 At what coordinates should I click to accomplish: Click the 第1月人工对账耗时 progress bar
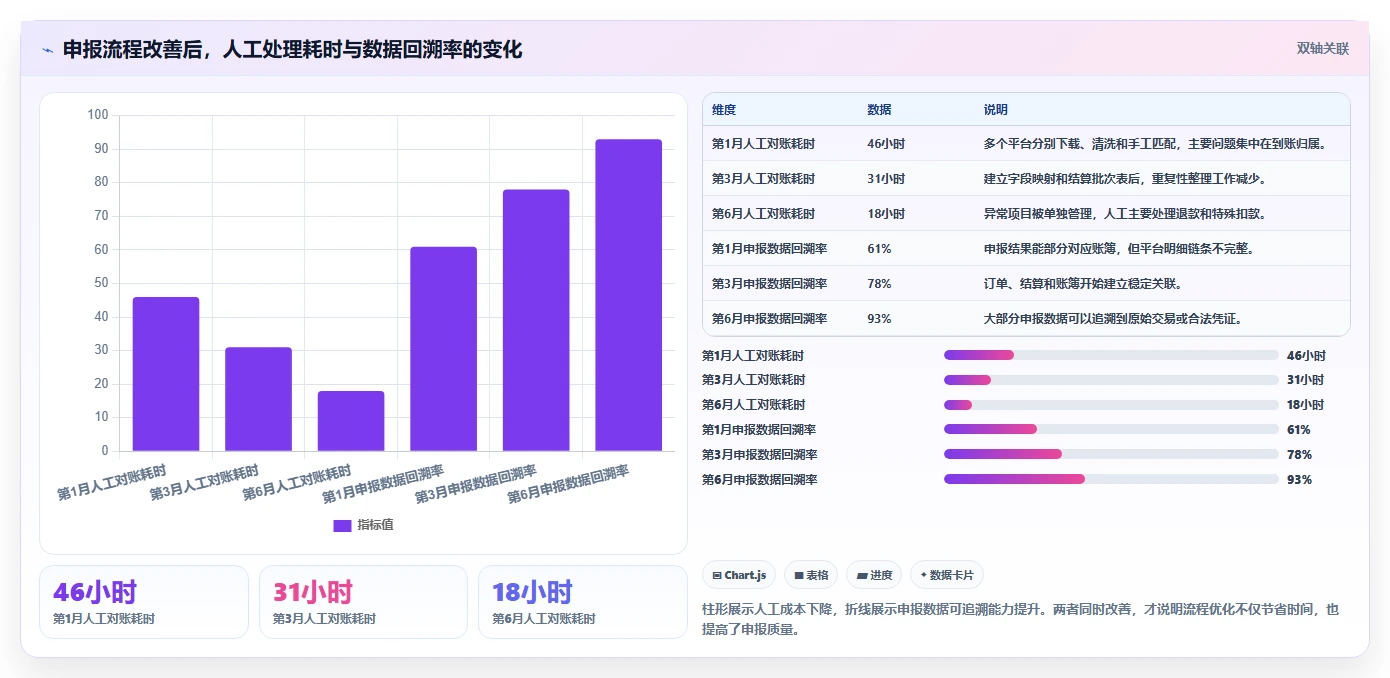coord(1111,355)
